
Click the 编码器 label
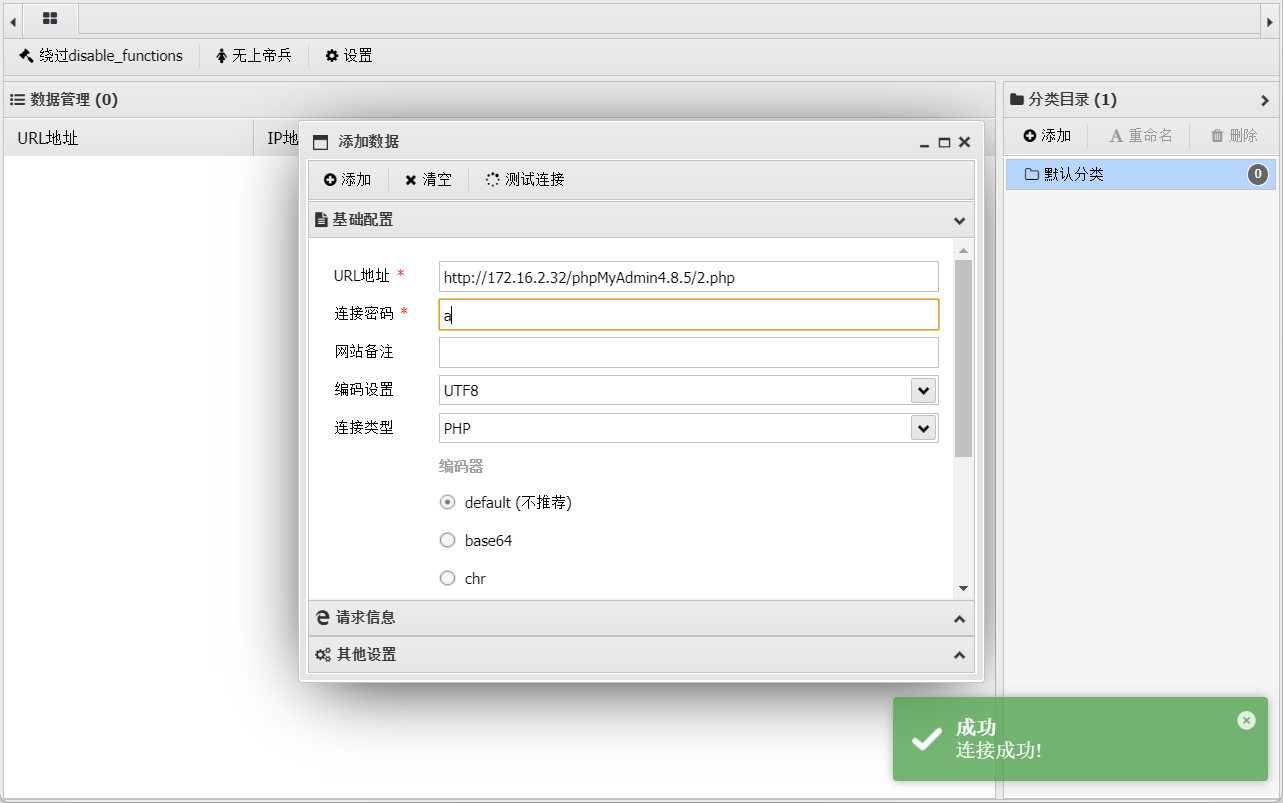pyautogui.click(x=461, y=467)
